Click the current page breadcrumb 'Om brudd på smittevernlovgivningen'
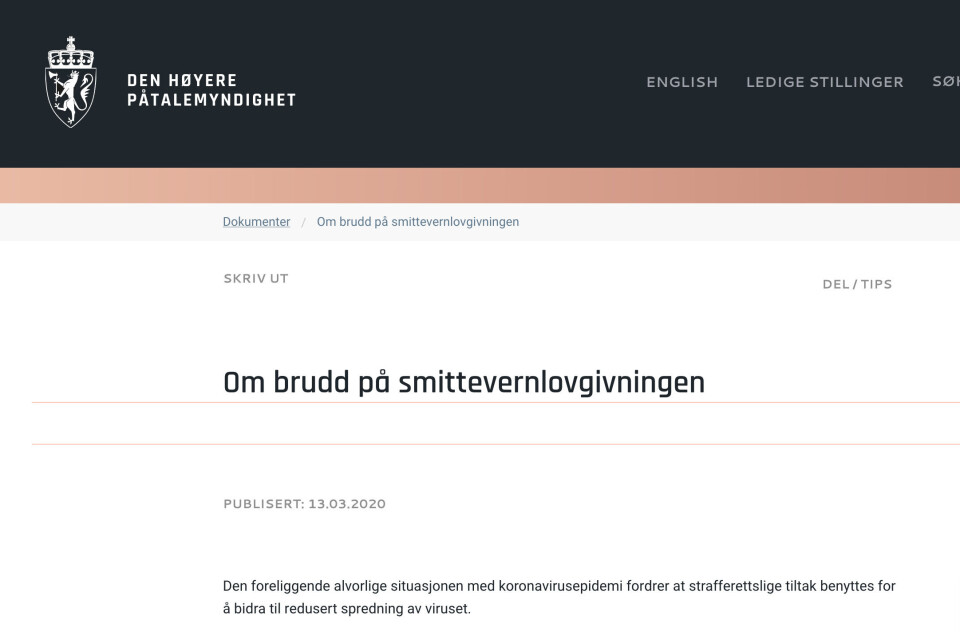The width and height of the screenshot is (960, 632). click(x=418, y=222)
